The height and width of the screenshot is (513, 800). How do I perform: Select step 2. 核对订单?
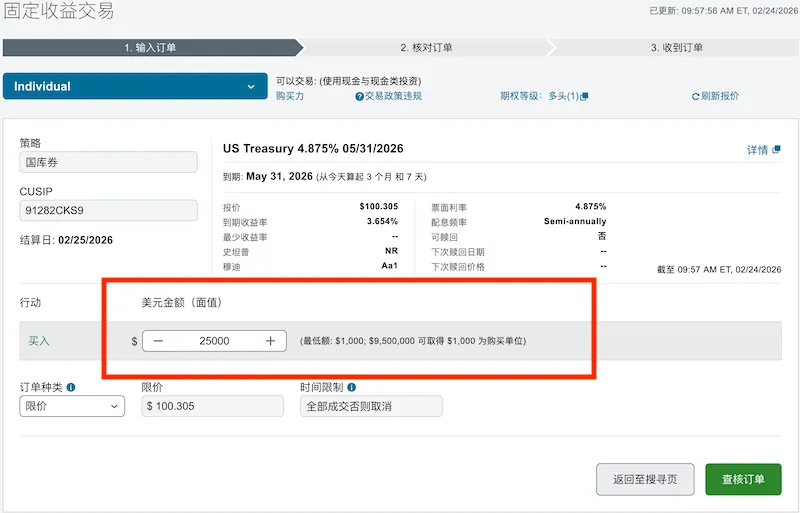click(427, 47)
